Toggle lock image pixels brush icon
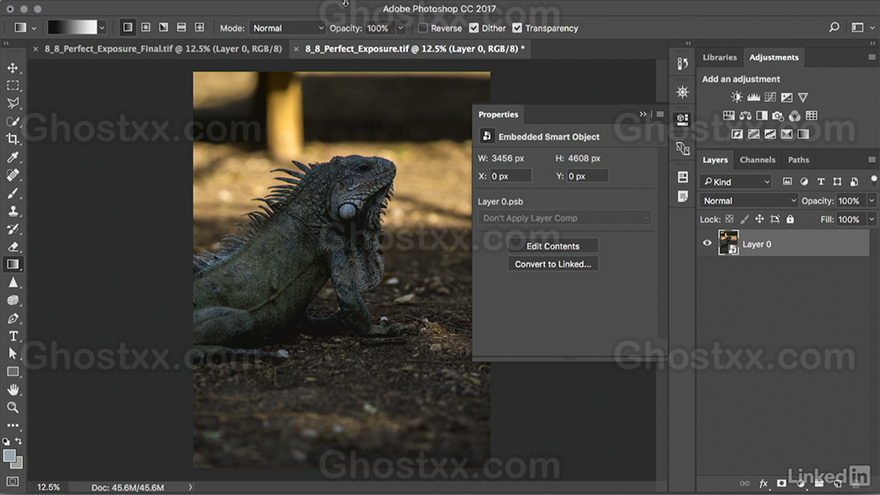Viewport: 880px width, 495px height. (744, 219)
